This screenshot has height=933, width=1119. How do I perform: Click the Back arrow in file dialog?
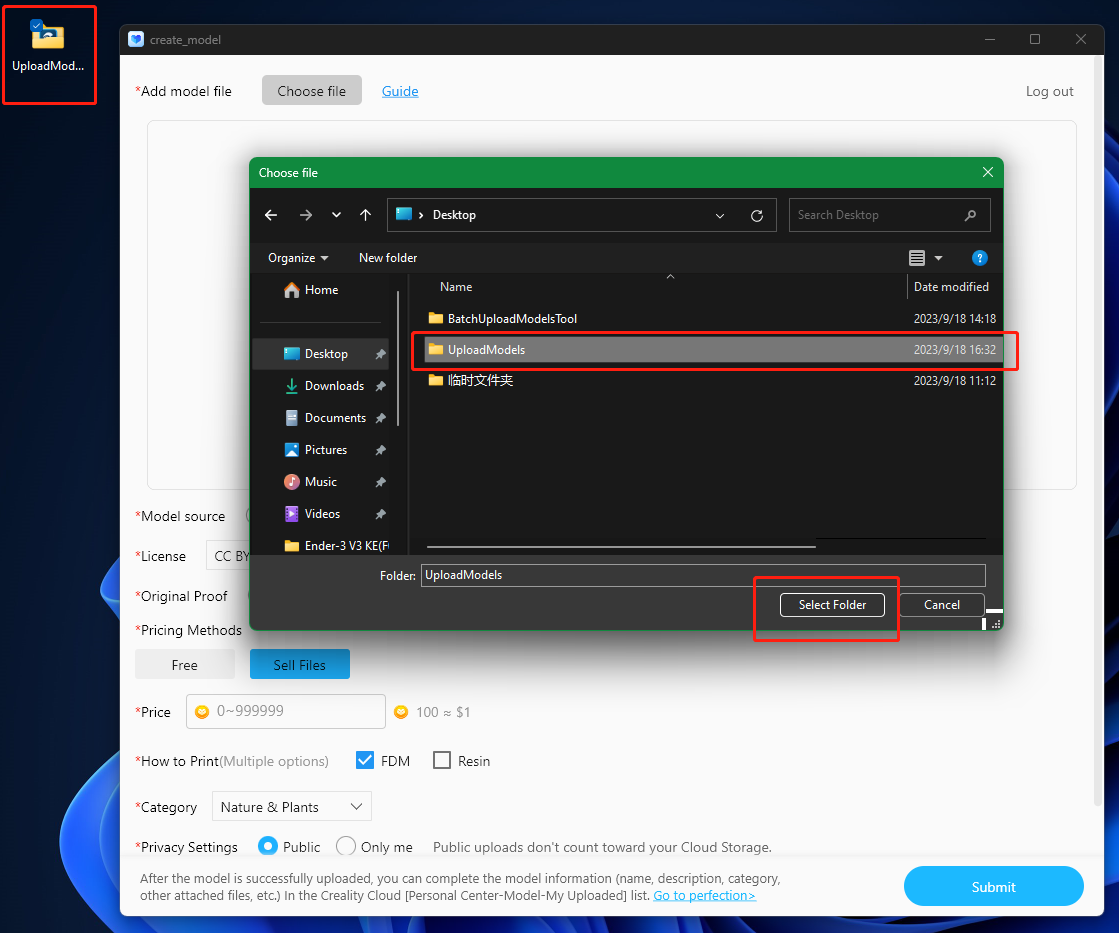click(271, 215)
